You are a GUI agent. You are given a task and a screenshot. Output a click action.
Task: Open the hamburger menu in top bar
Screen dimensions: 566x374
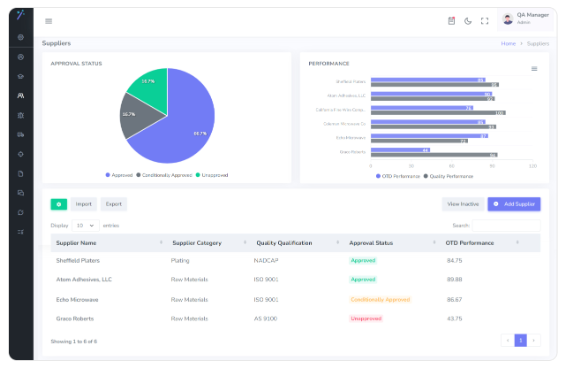(48, 21)
